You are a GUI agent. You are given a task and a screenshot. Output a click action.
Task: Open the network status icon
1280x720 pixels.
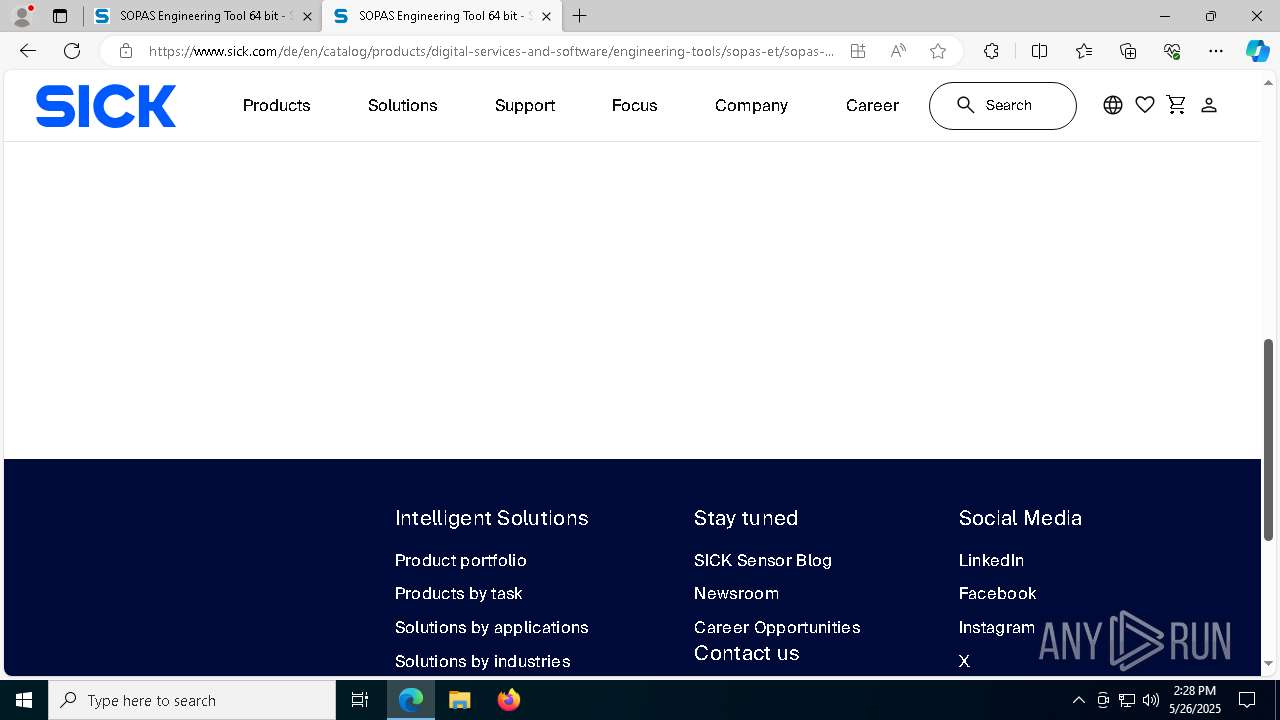(x=1127, y=700)
